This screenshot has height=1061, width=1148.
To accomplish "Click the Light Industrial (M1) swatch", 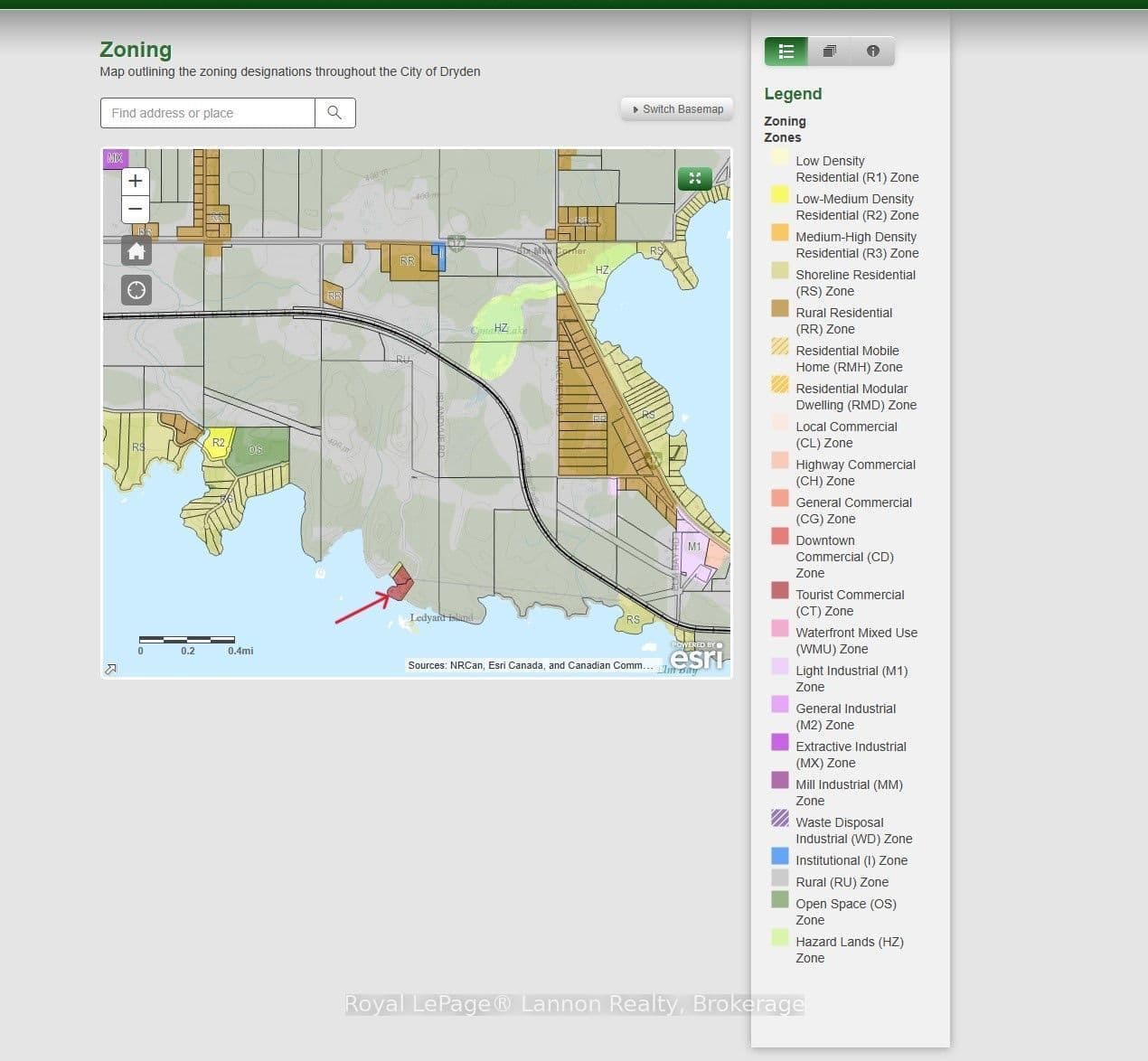I will click(780, 666).
